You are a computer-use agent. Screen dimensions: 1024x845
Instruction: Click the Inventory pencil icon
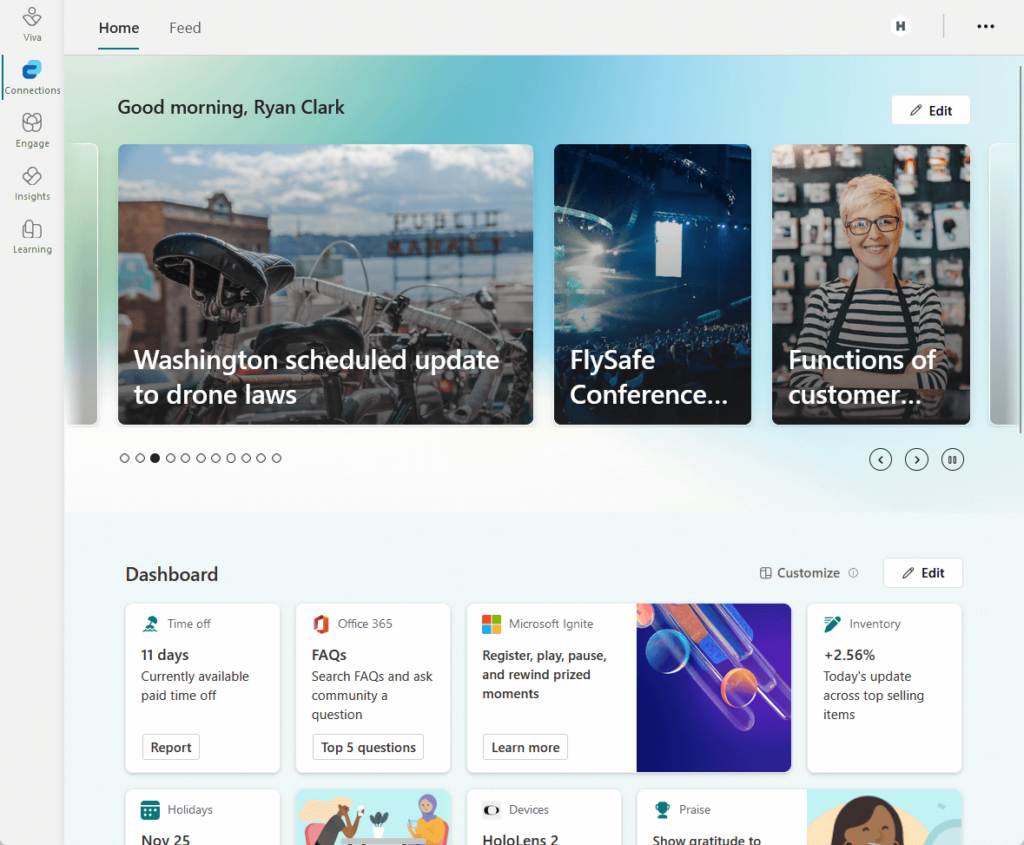832,624
